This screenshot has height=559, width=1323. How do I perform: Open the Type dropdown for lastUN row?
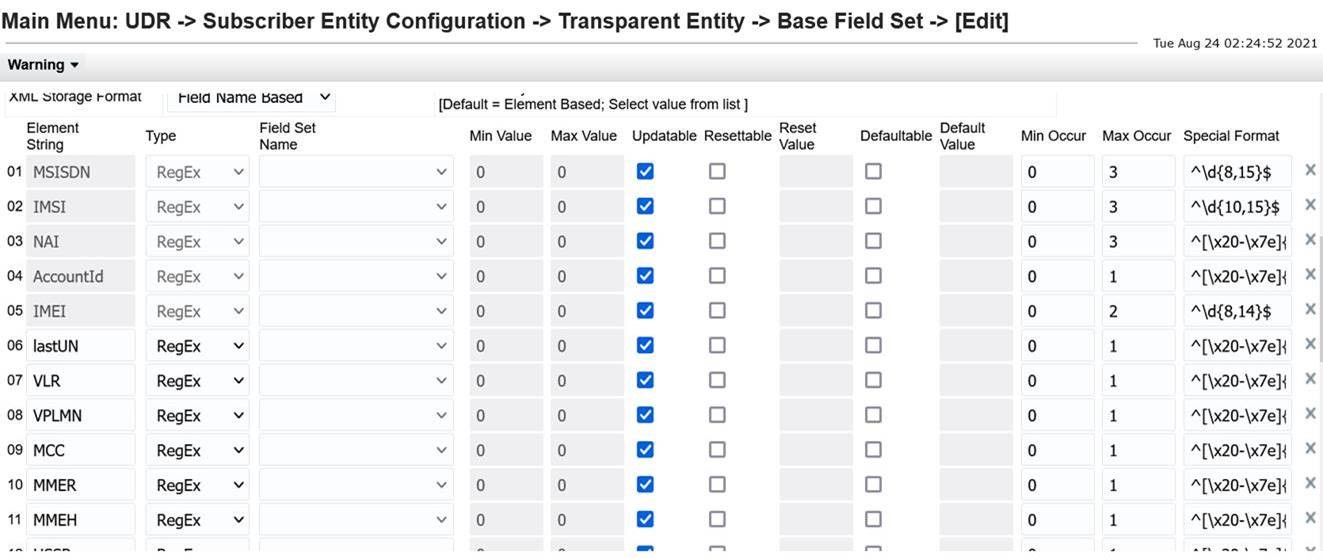click(198, 346)
